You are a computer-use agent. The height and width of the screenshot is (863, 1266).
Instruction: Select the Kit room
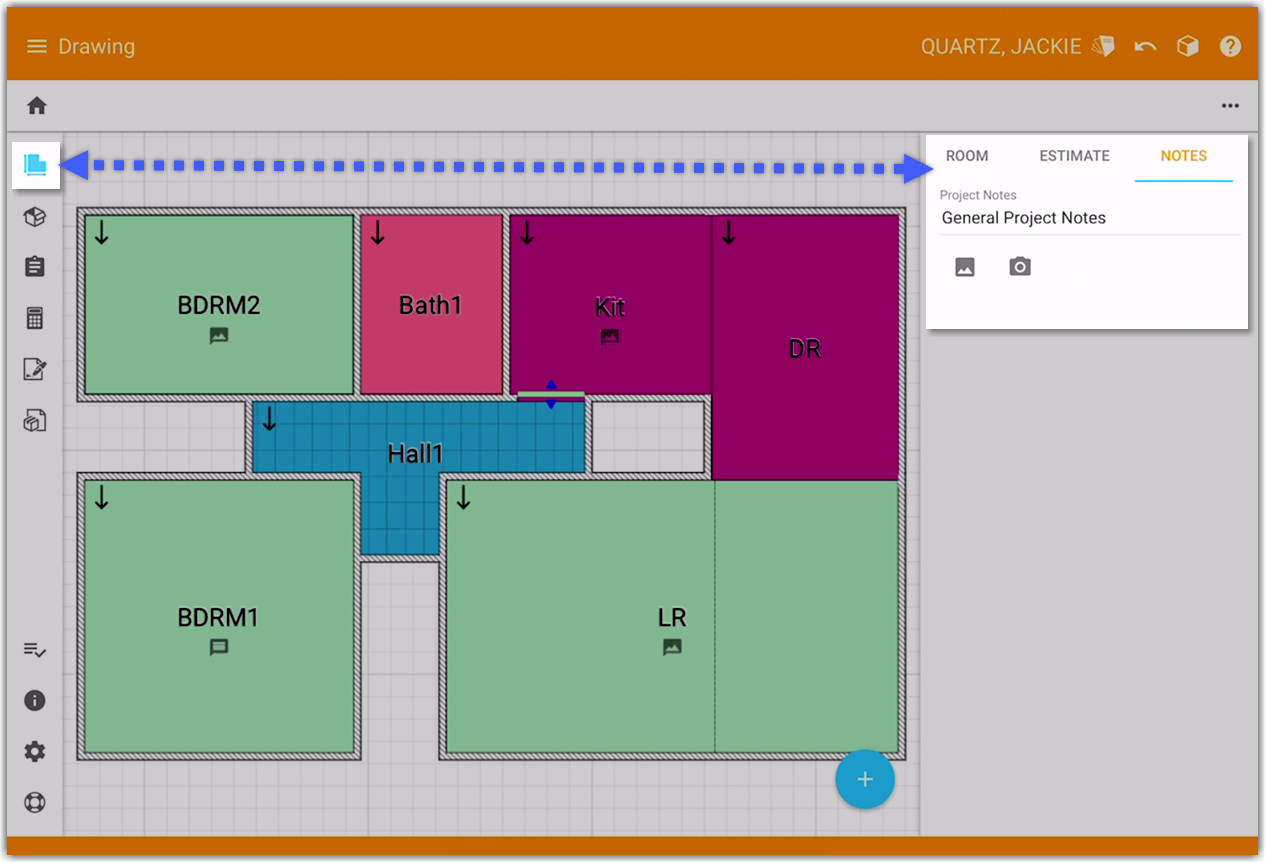coord(610,305)
